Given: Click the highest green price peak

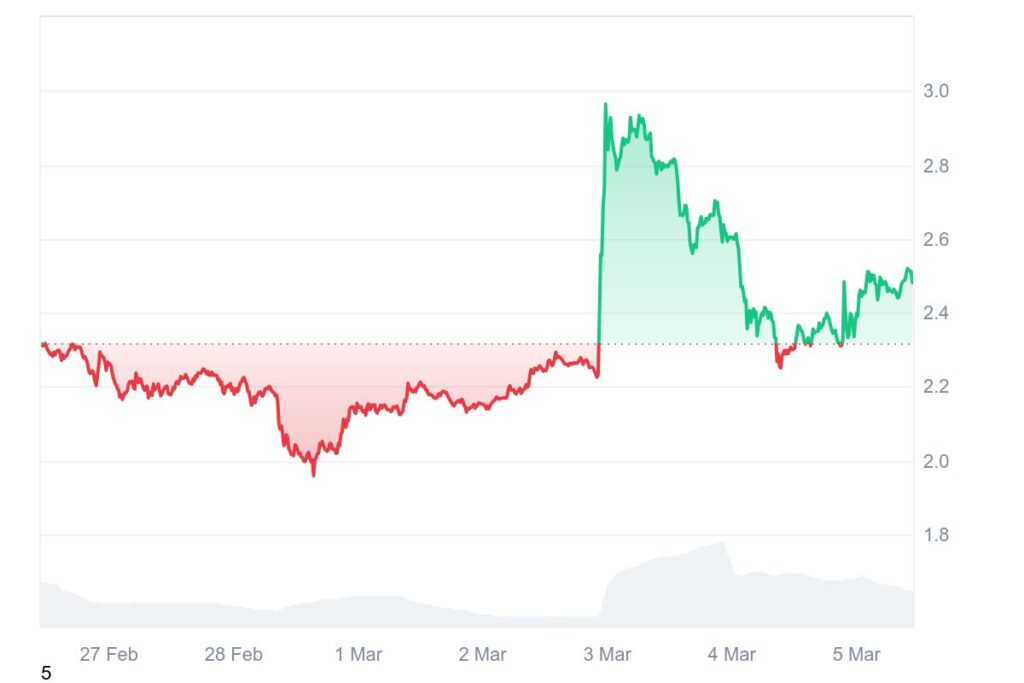Looking at the screenshot, I should point(605,104).
